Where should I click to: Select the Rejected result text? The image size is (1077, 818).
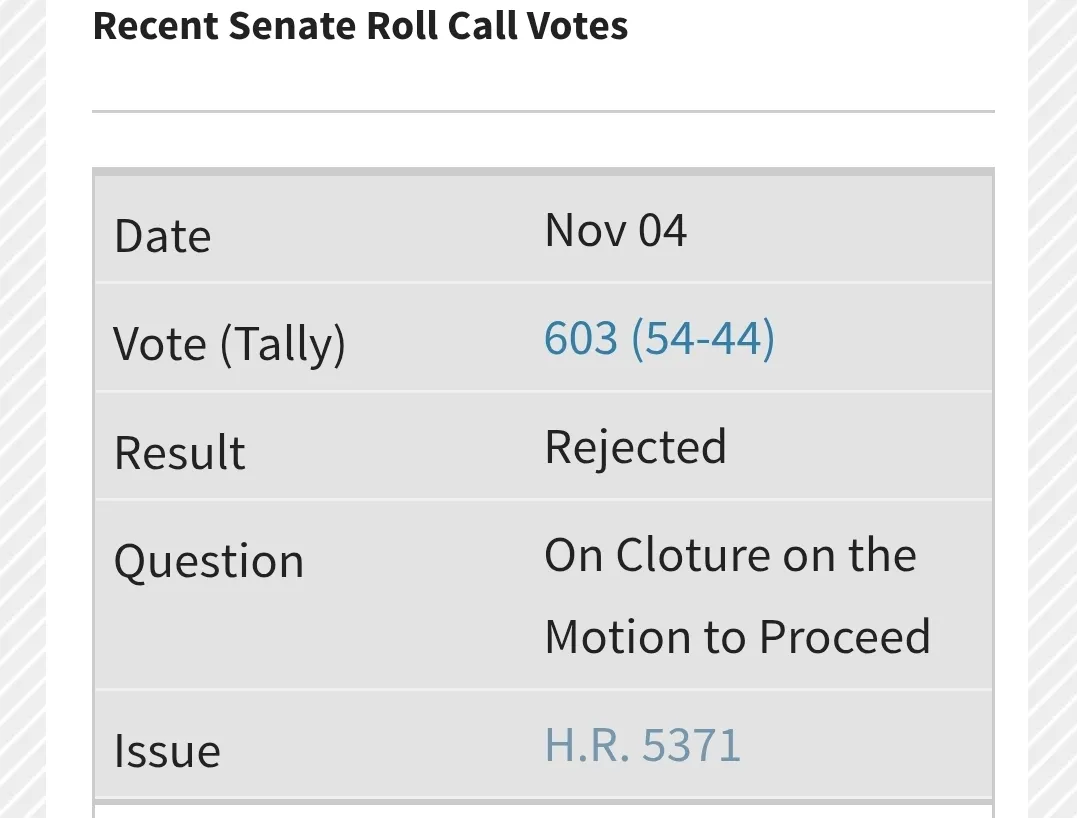coord(635,447)
